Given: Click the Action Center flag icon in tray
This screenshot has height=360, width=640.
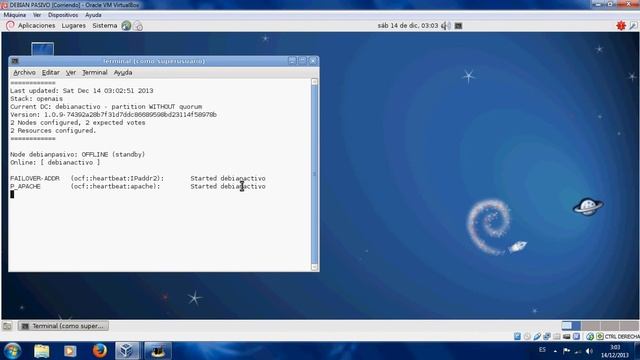Looking at the screenshot, I should tap(567, 351).
